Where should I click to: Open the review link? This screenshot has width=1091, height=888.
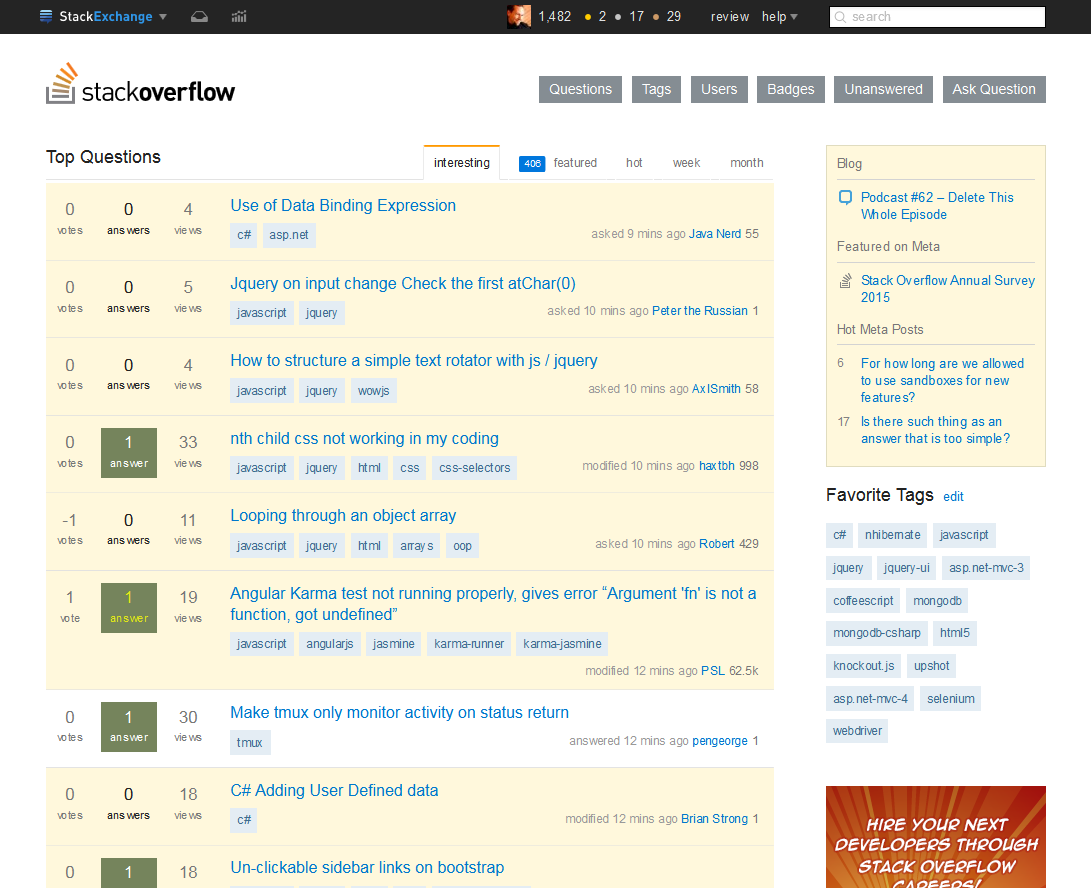[729, 17]
